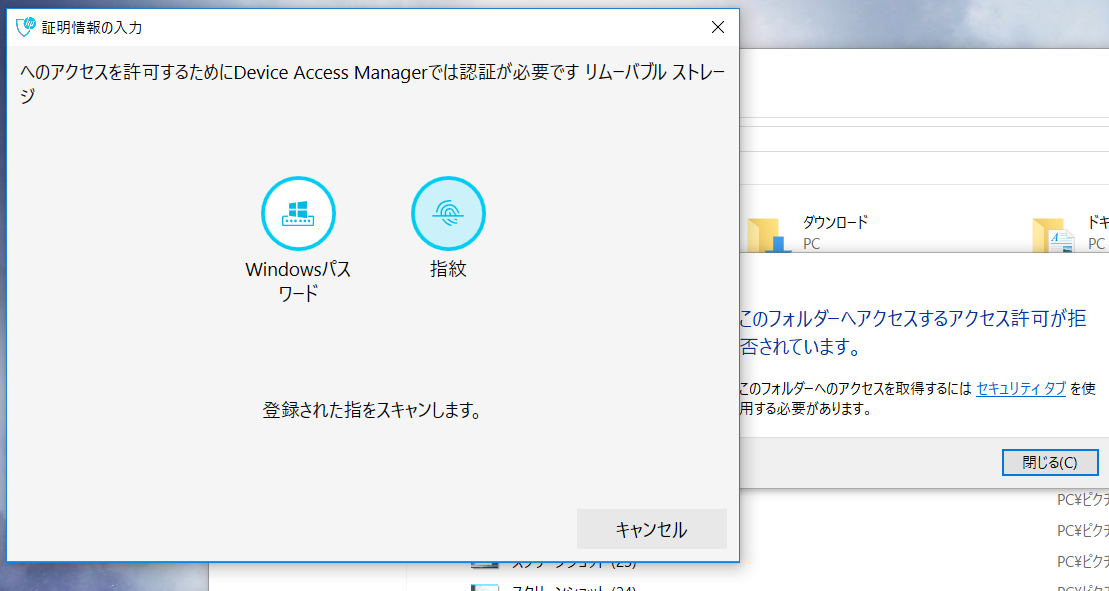Close the credential input dialog
This screenshot has height=591, width=1109.
(x=718, y=28)
